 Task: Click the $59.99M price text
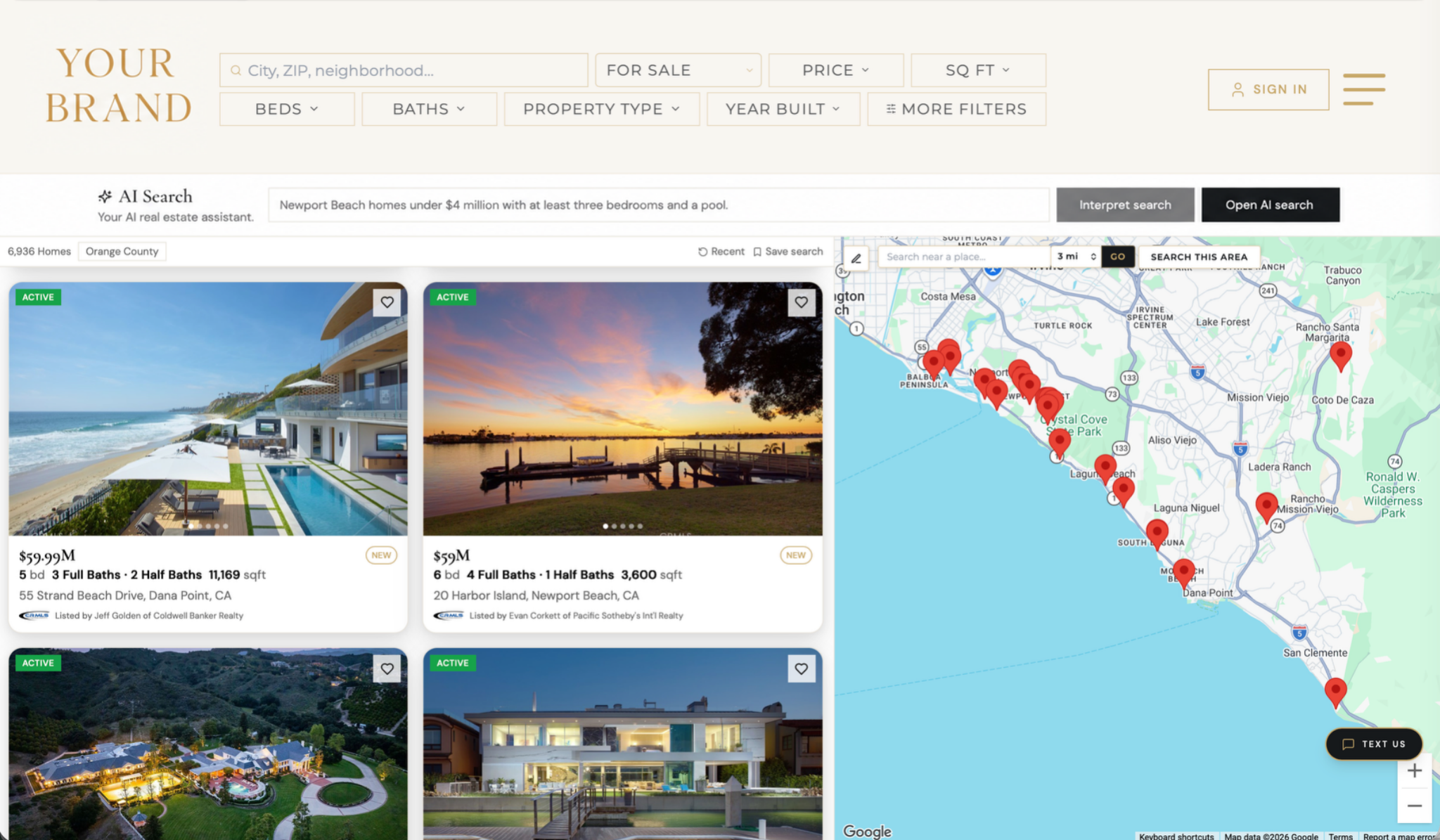(x=47, y=556)
